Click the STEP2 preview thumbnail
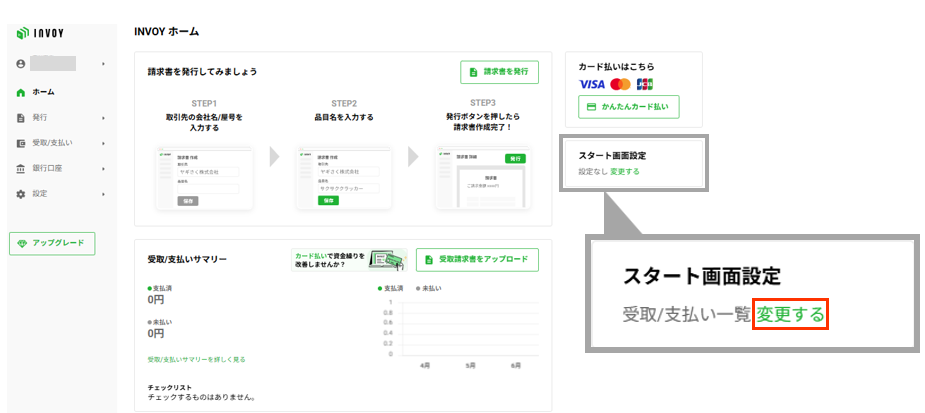Screen dimensions: 925x413 [x=343, y=178]
